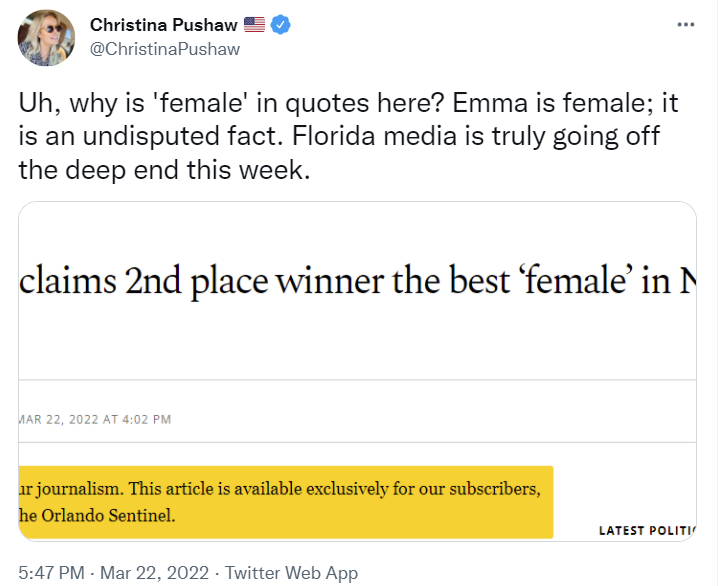Click the word 'subscribers' in banner
721x586 pixels.
(495, 488)
